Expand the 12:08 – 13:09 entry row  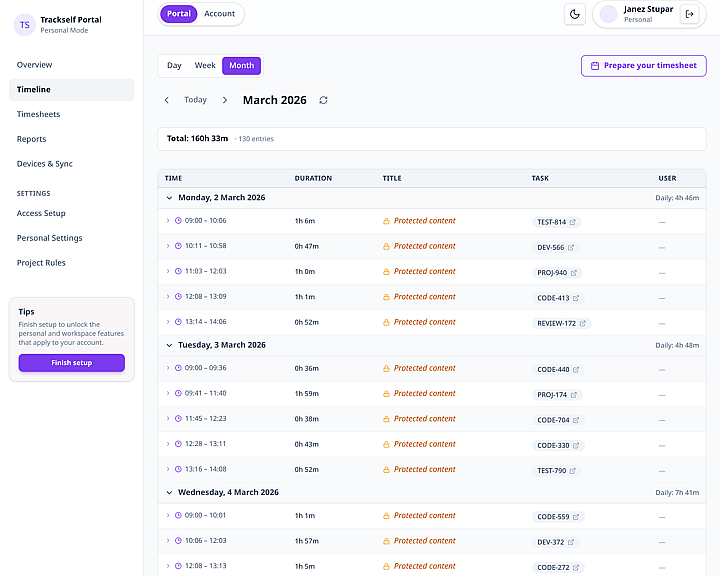[x=168, y=296]
